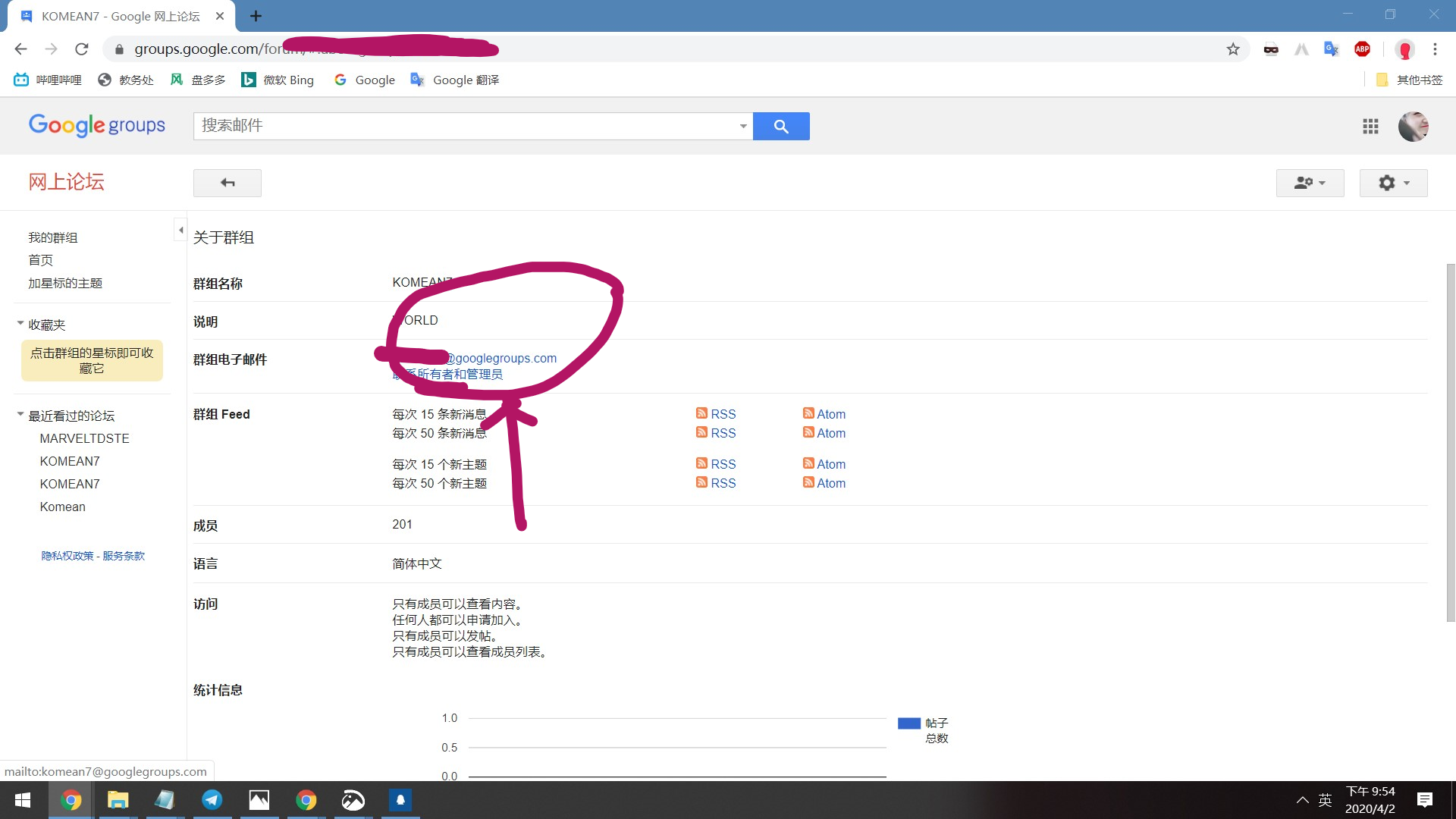Collapse the 收藏夹 section
The width and height of the screenshot is (1456, 819).
coord(19,322)
